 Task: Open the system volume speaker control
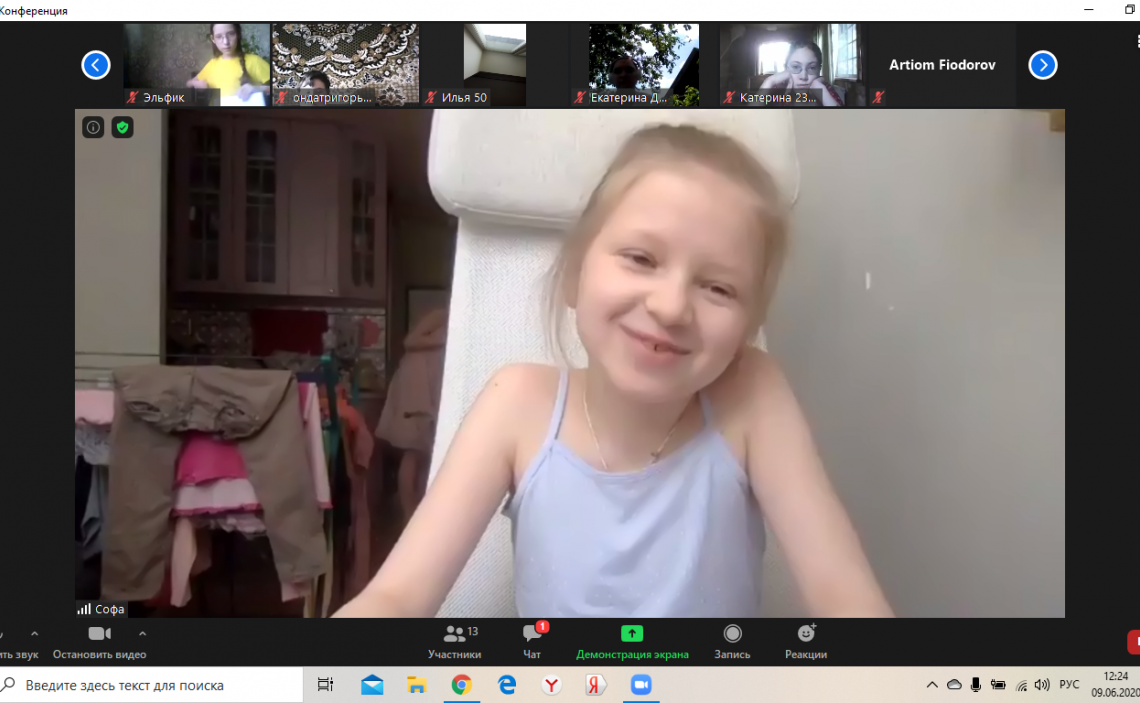click(x=1043, y=685)
